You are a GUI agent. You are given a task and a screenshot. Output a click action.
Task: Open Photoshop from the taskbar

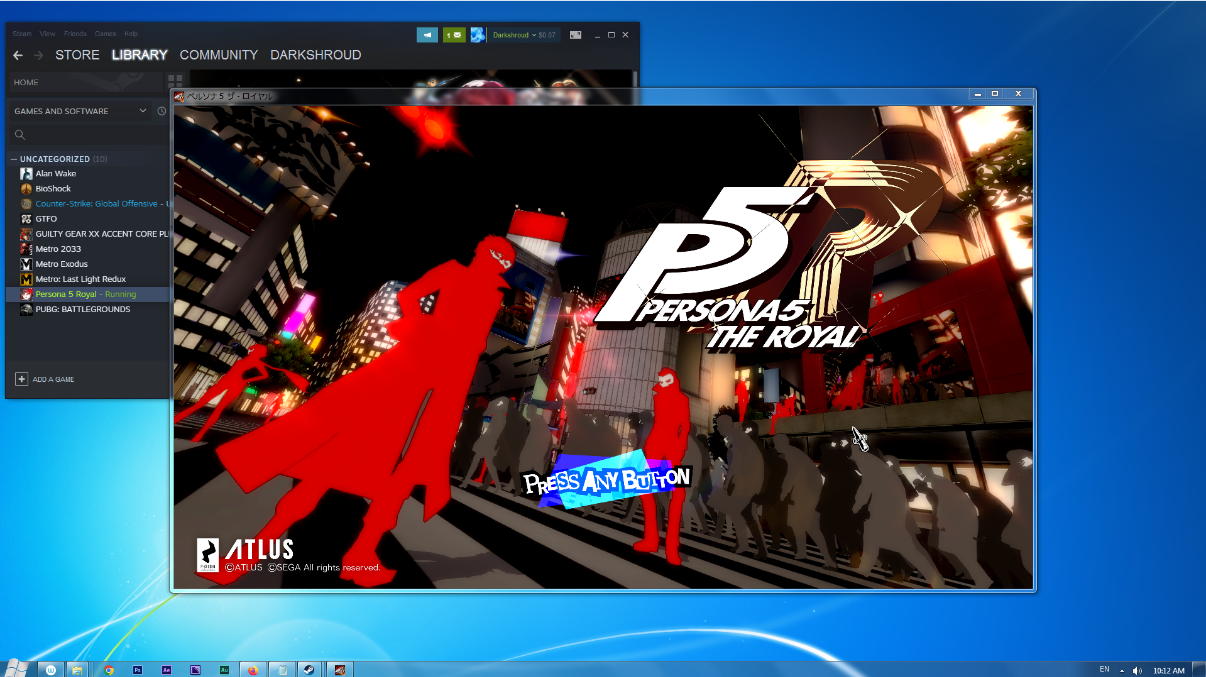137,669
